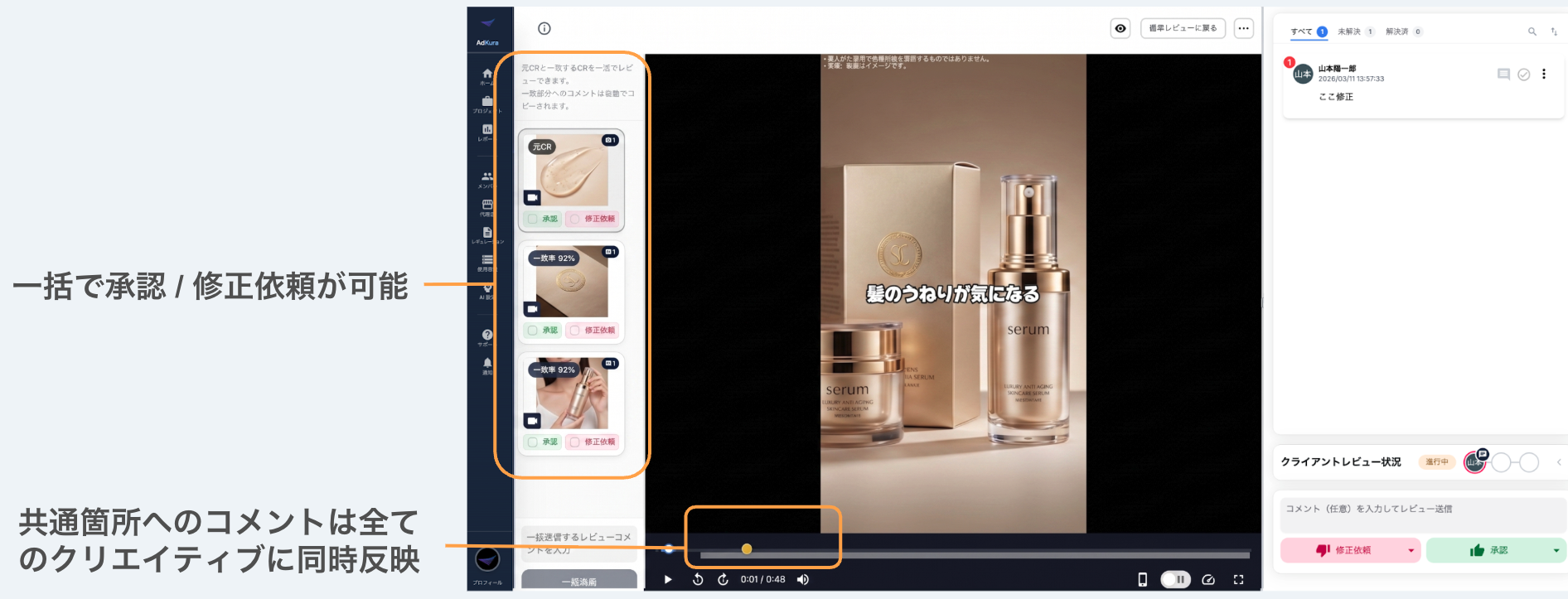Mark 山本陽一郎's comment as resolved
The width and height of the screenshot is (1568, 599).
point(1523,75)
